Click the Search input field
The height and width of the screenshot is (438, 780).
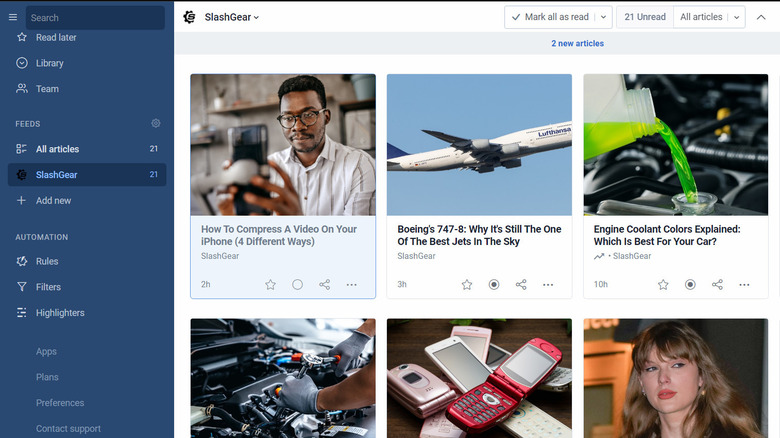(x=95, y=17)
